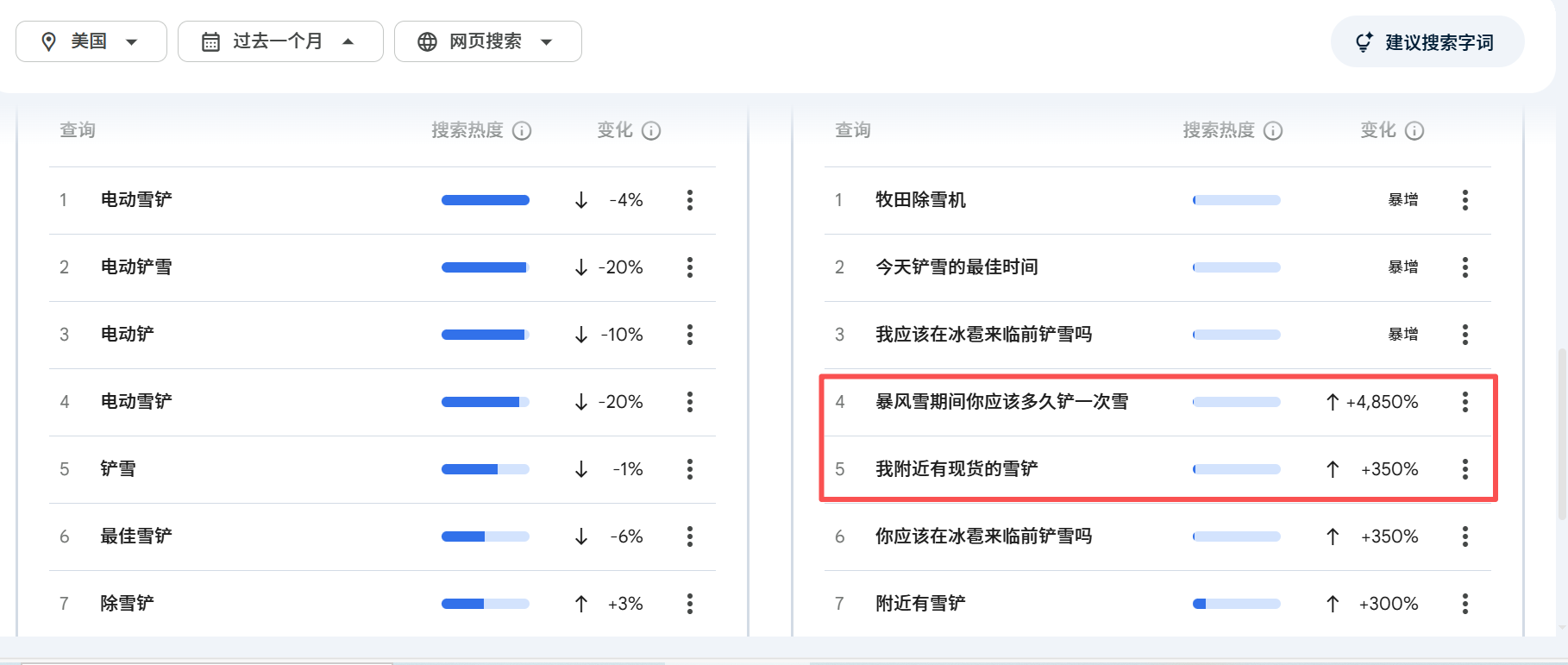
Task: Open the 网页搜索 search type dropdown
Action: click(x=487, y=41)
